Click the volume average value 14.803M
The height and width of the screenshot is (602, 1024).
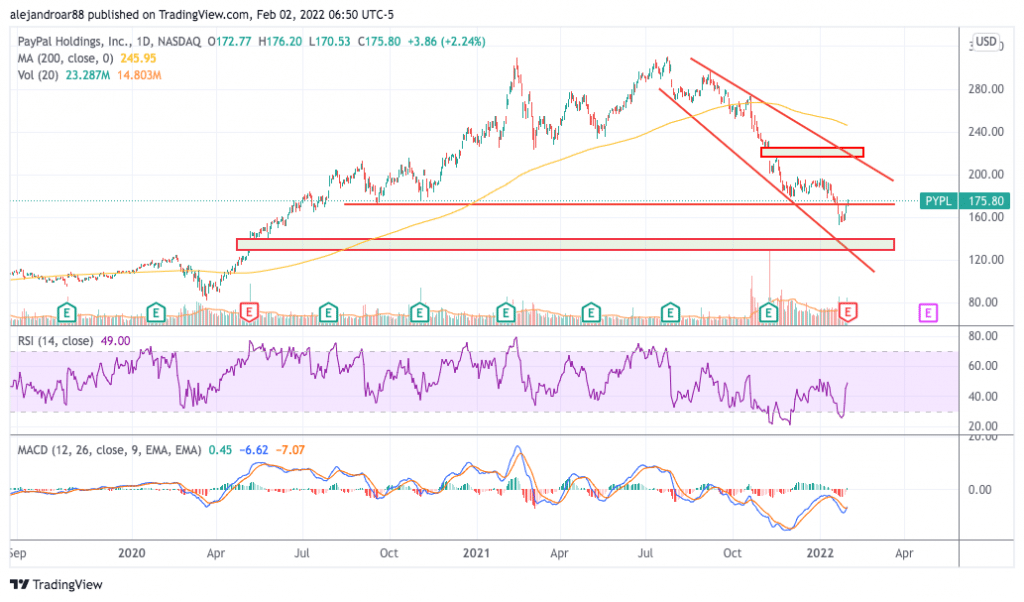coord(139,75)
